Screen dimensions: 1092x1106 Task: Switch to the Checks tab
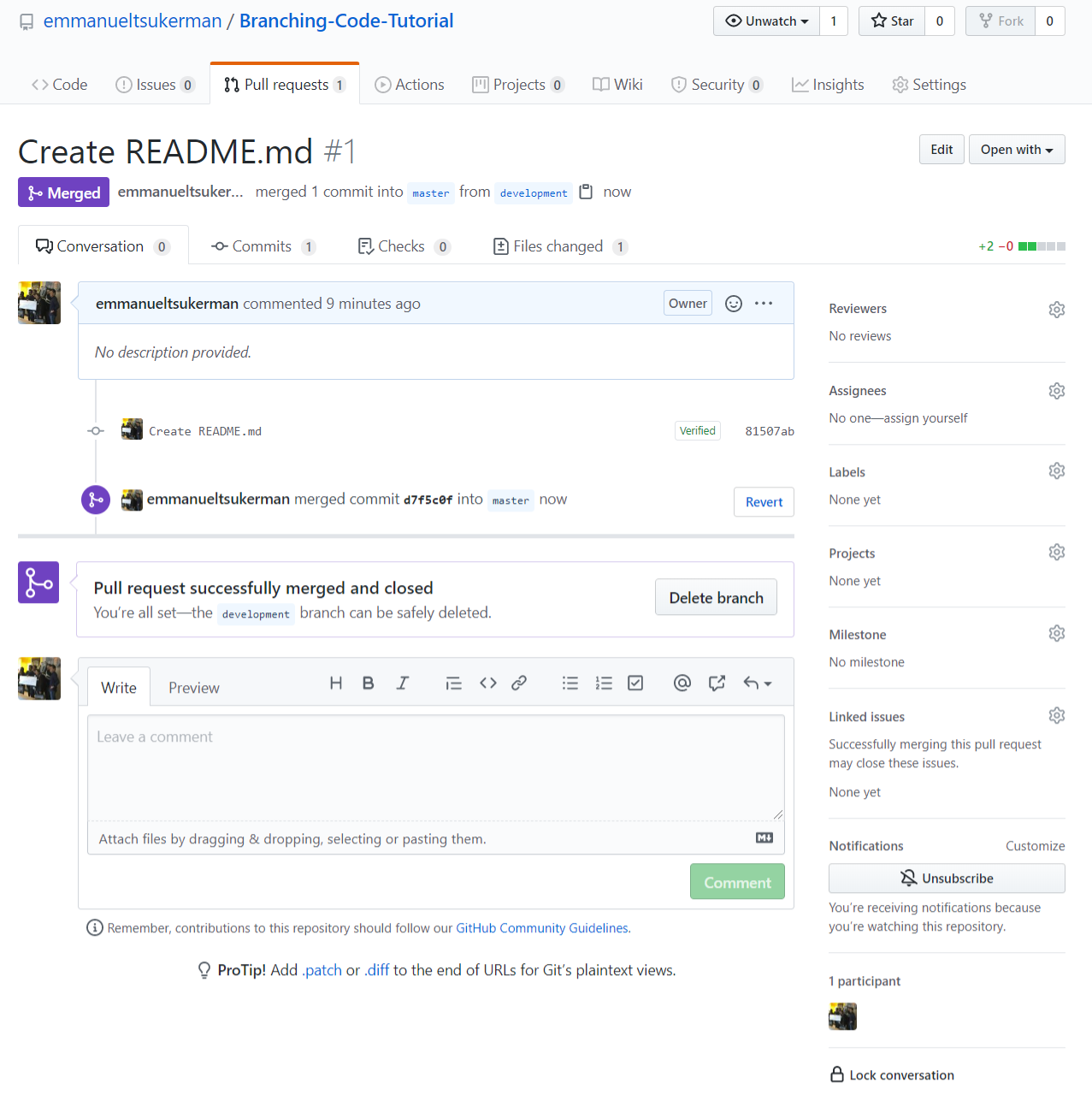pos(404,246)
